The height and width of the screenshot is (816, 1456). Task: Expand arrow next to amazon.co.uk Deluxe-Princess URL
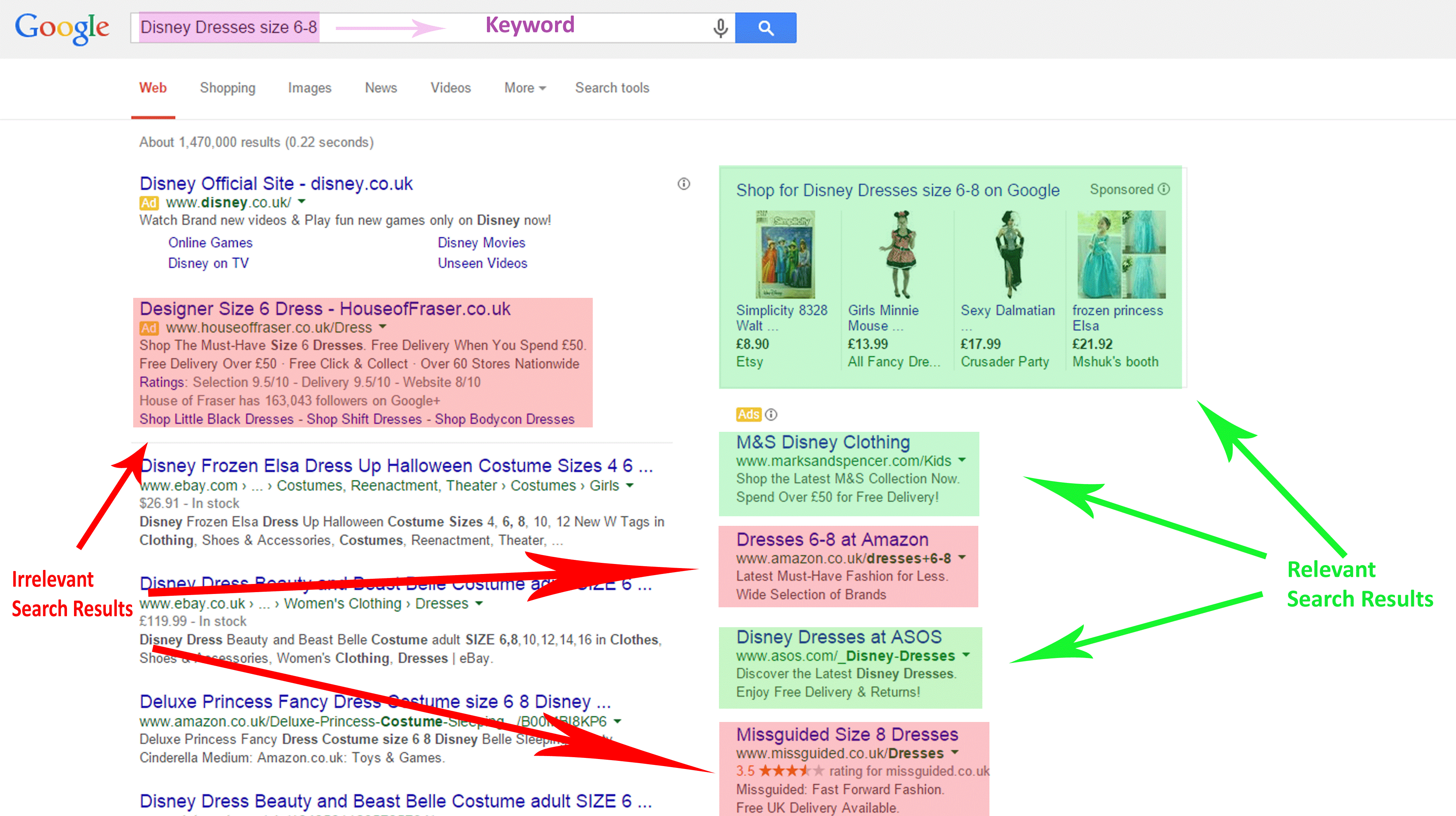pyautogui.click(x=618, y=721)
